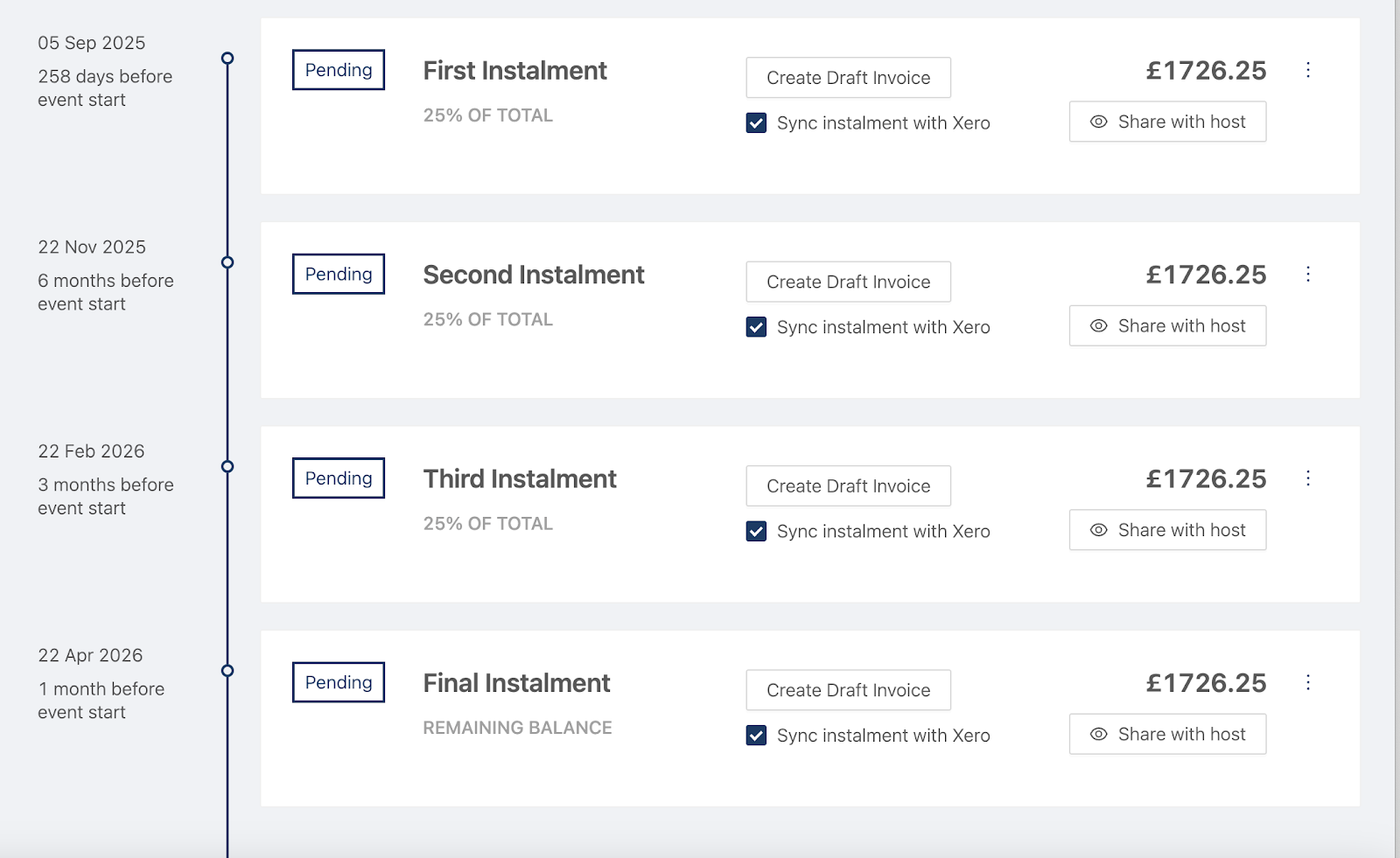Create draft invoice for Final Instalment

click(x=848, y=690)
